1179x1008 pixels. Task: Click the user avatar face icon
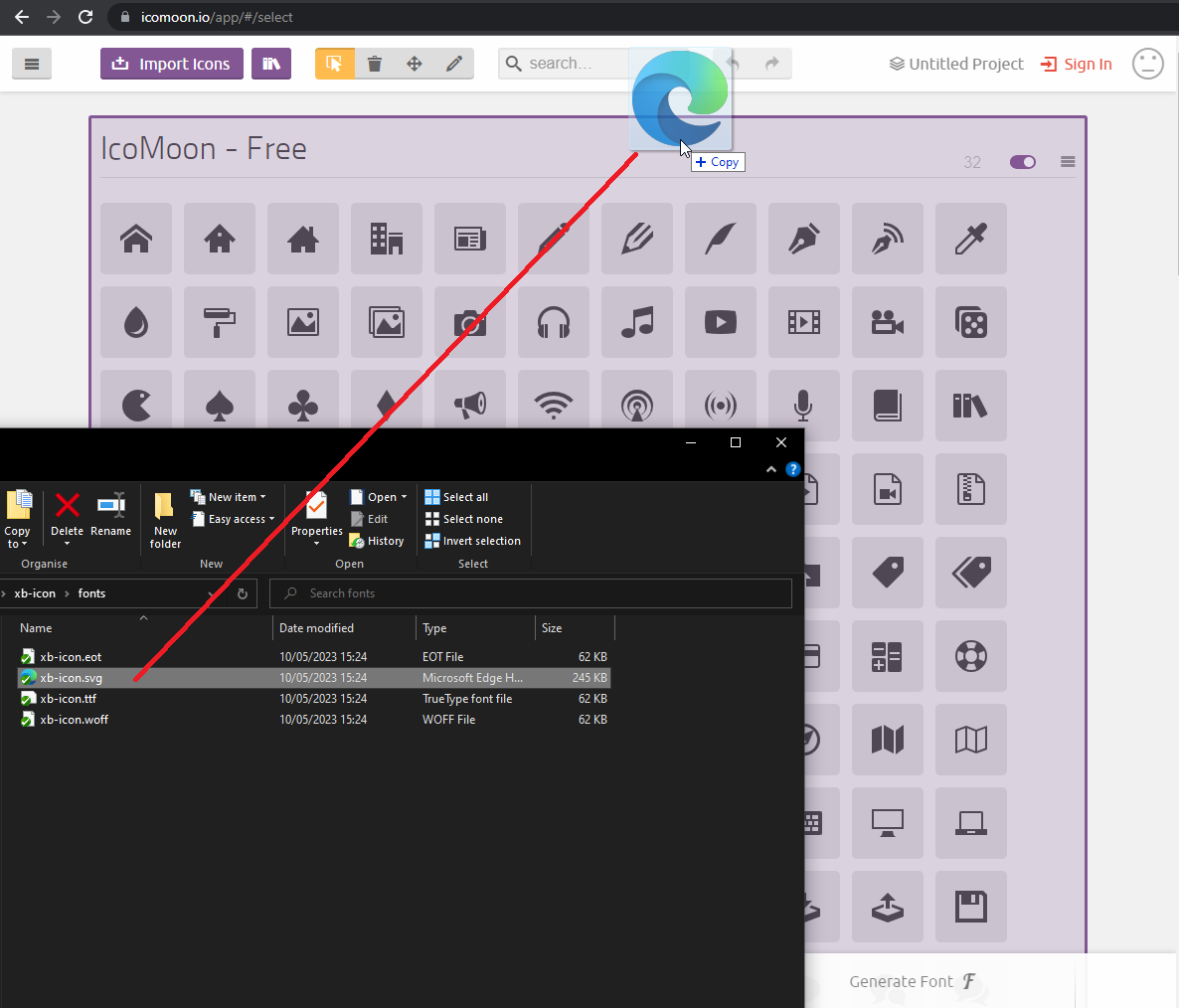[x=1147, y=64]
